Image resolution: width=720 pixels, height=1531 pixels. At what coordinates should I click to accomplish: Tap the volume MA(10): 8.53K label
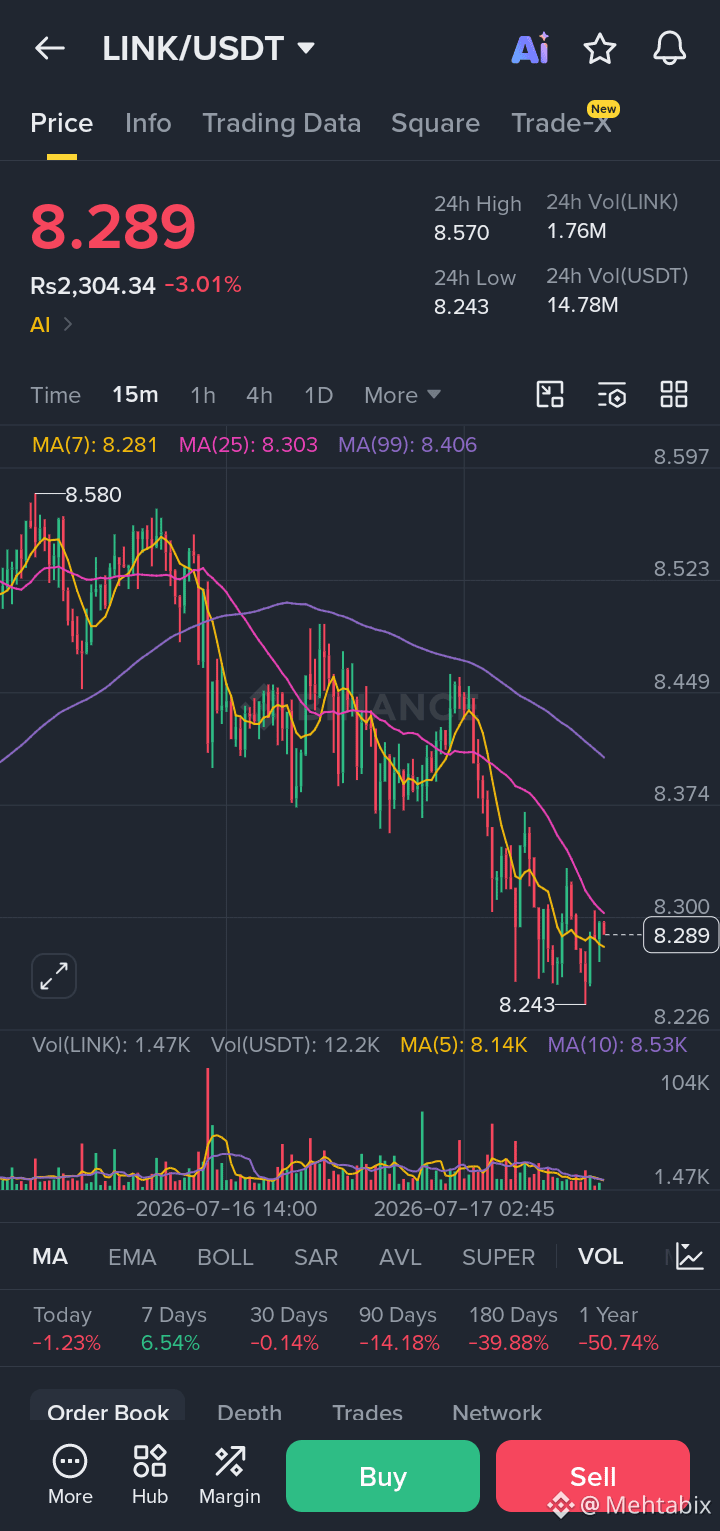tap(618, 1045)
